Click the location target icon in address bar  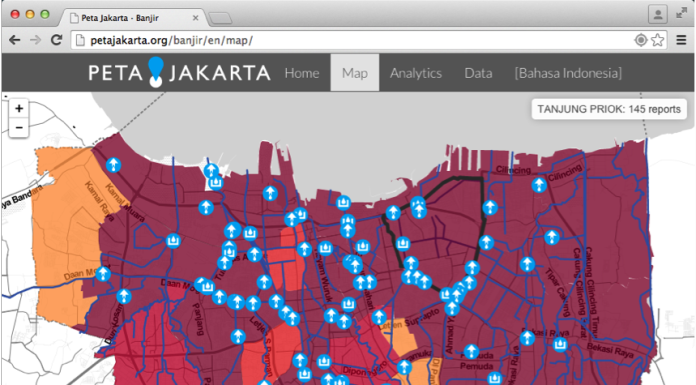pyautogui.click(x=641, y=40)
